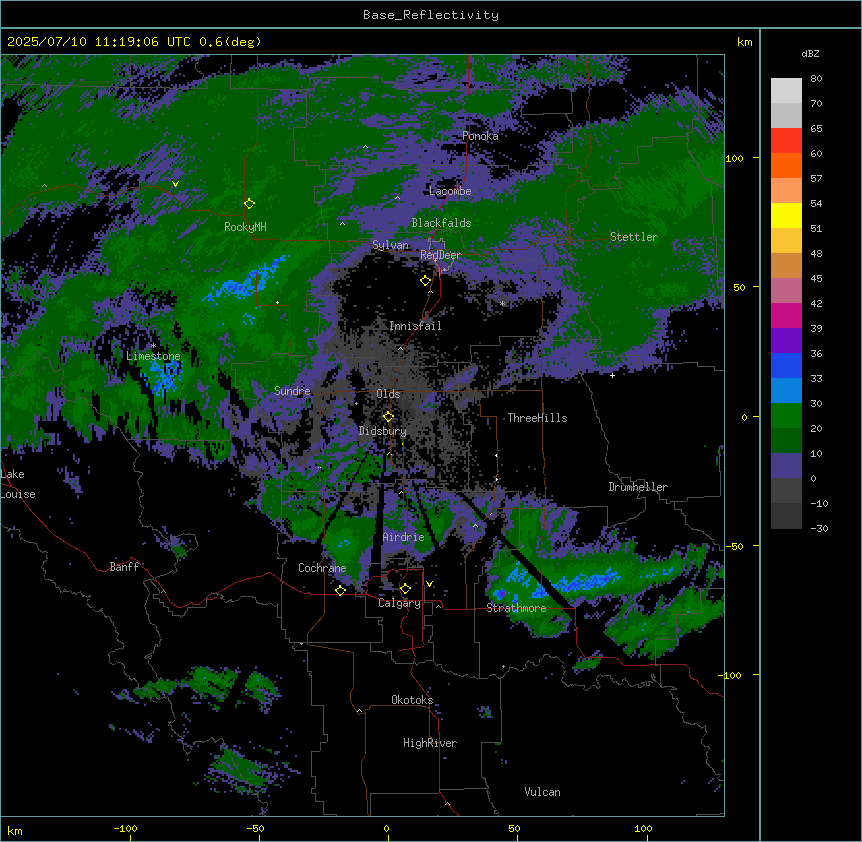Select the yellow diamond marker between Olds and Didsbury

(388, 417)
